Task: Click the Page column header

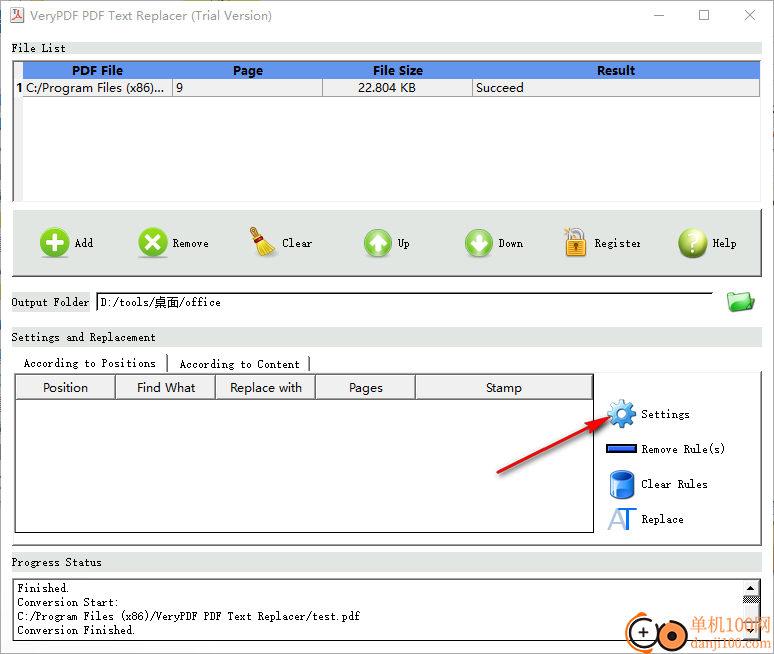Action: [248, 71]
